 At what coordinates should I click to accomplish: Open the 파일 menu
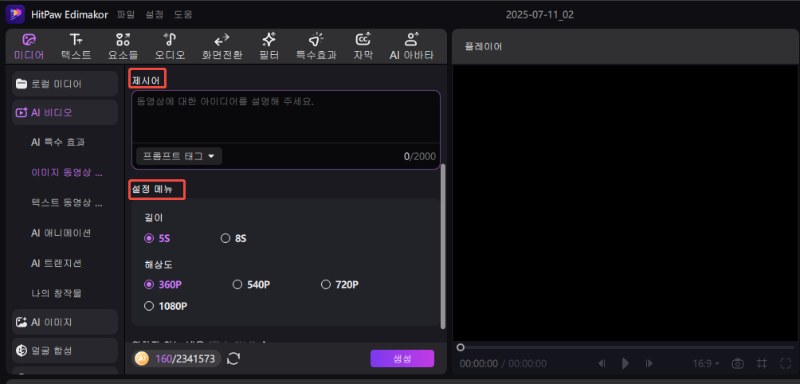coord(126,14)
